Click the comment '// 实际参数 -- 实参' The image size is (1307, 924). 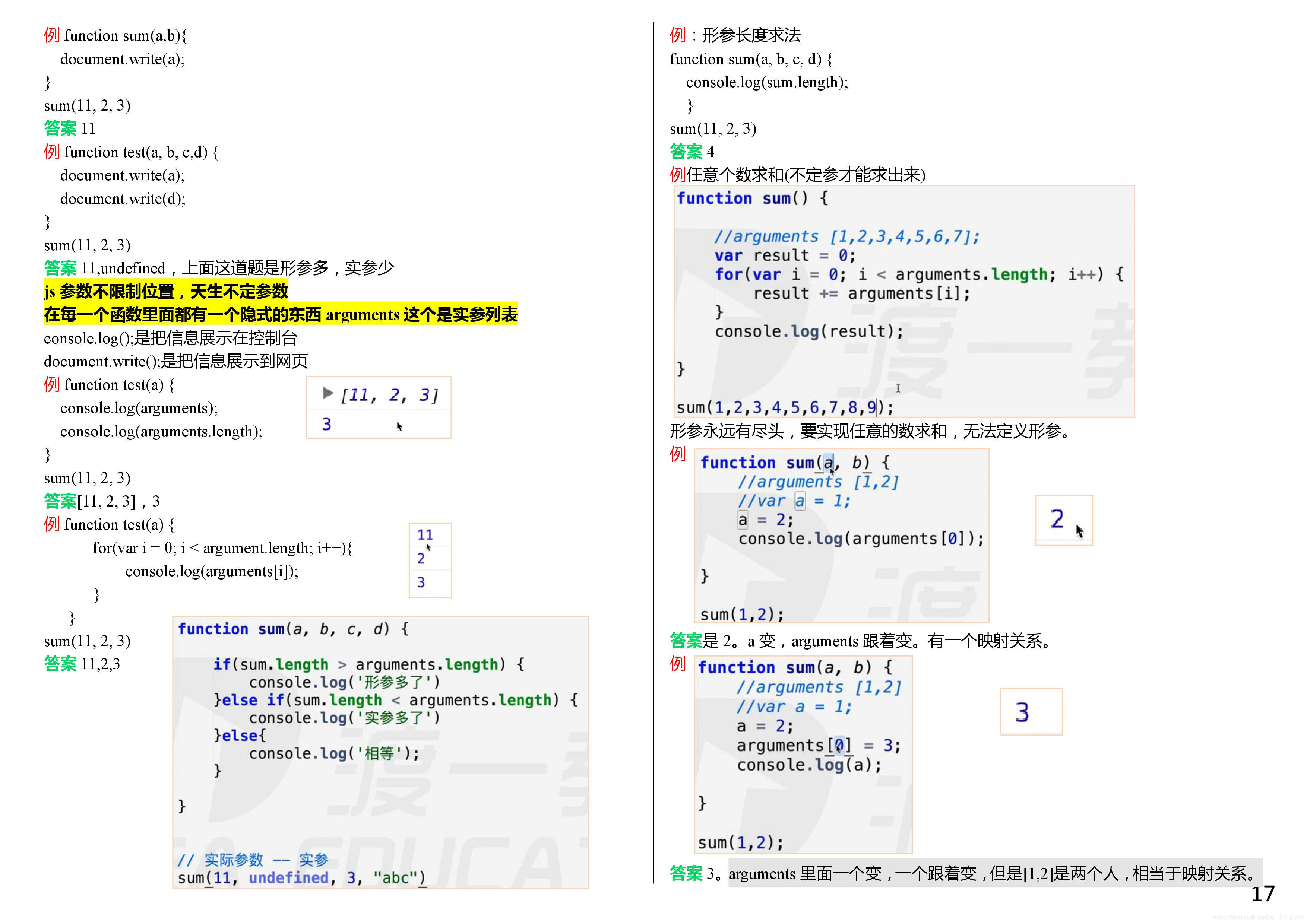click(x=253, y=860)
